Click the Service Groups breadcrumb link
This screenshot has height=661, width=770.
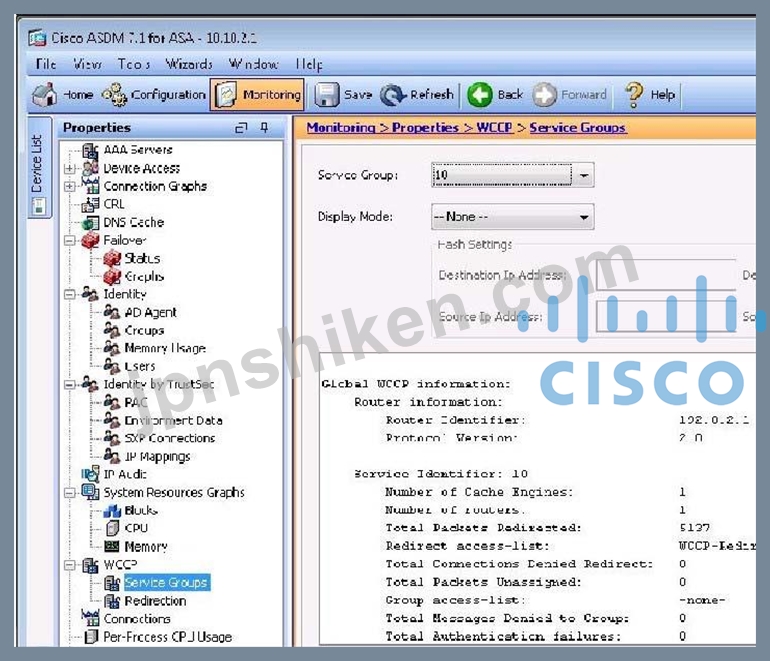(577, 128)
